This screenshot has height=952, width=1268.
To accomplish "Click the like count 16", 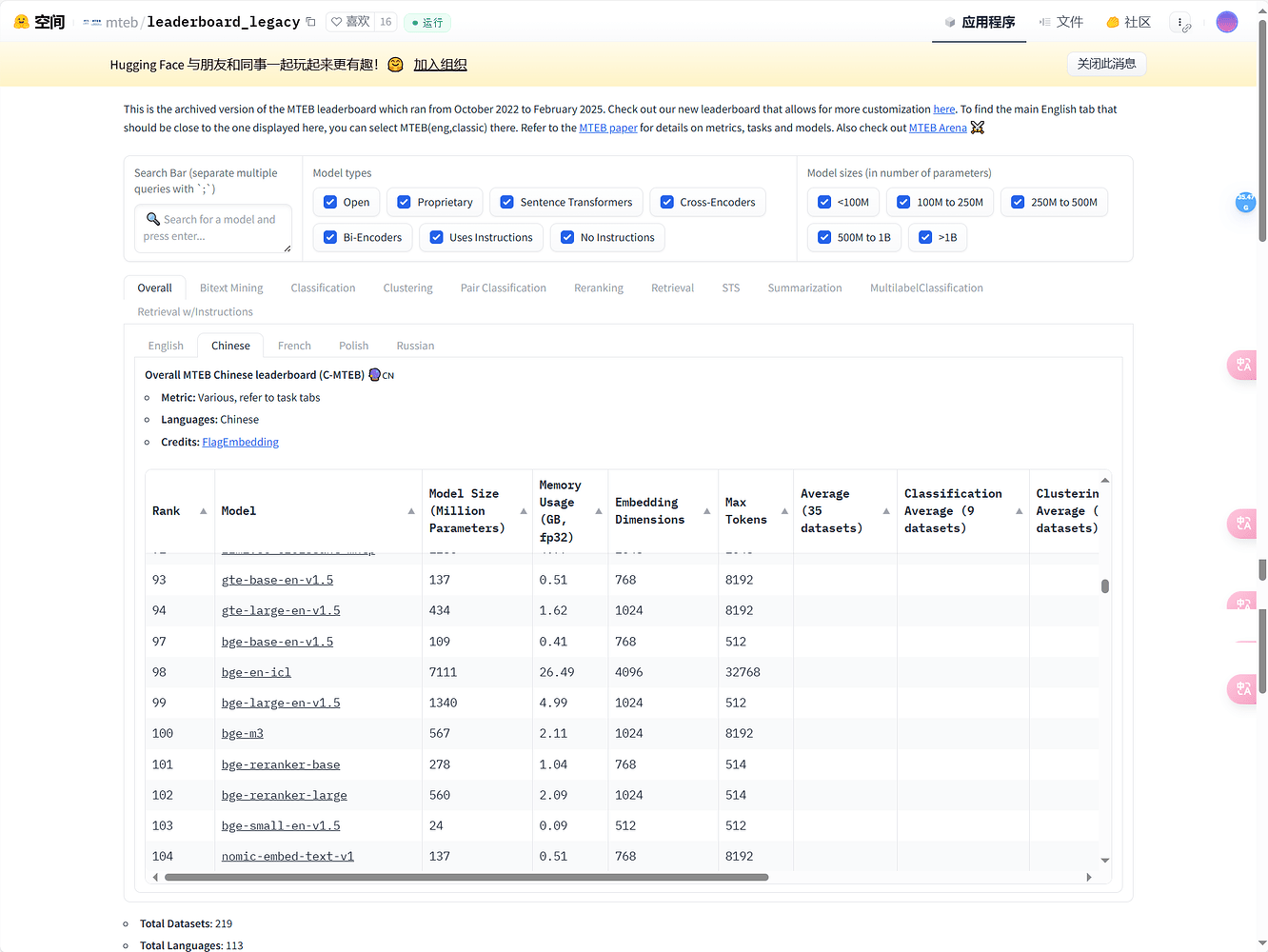I will pos(386,22).
